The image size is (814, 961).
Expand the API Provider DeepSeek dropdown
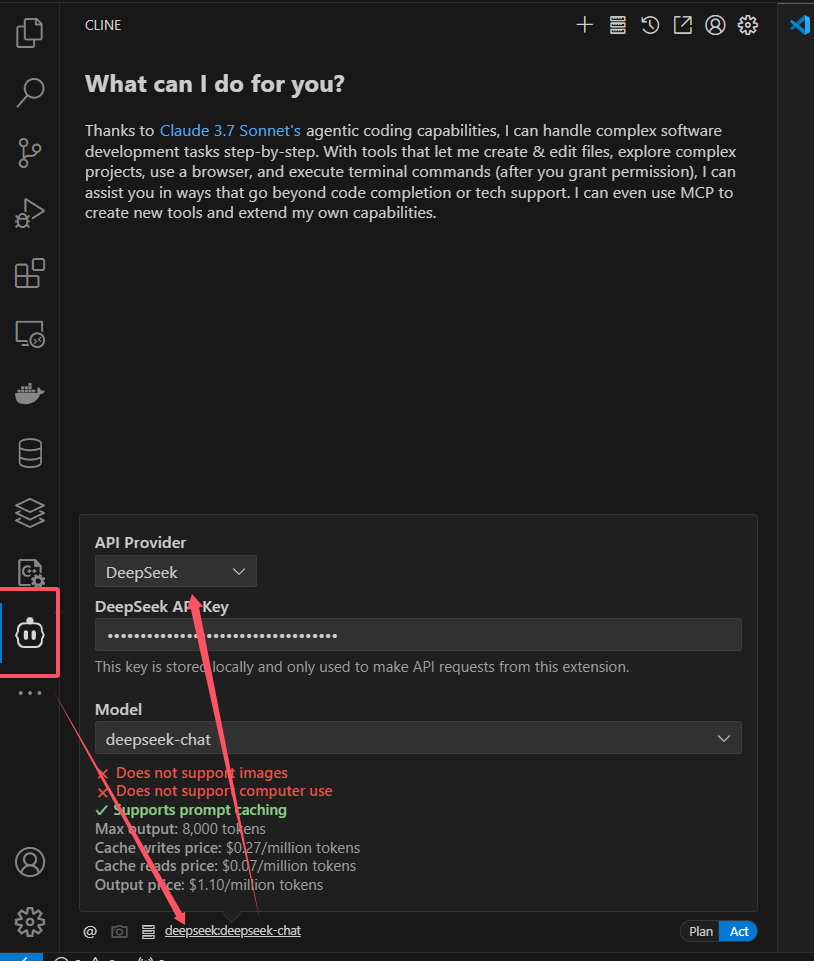[x=175, y=571]
